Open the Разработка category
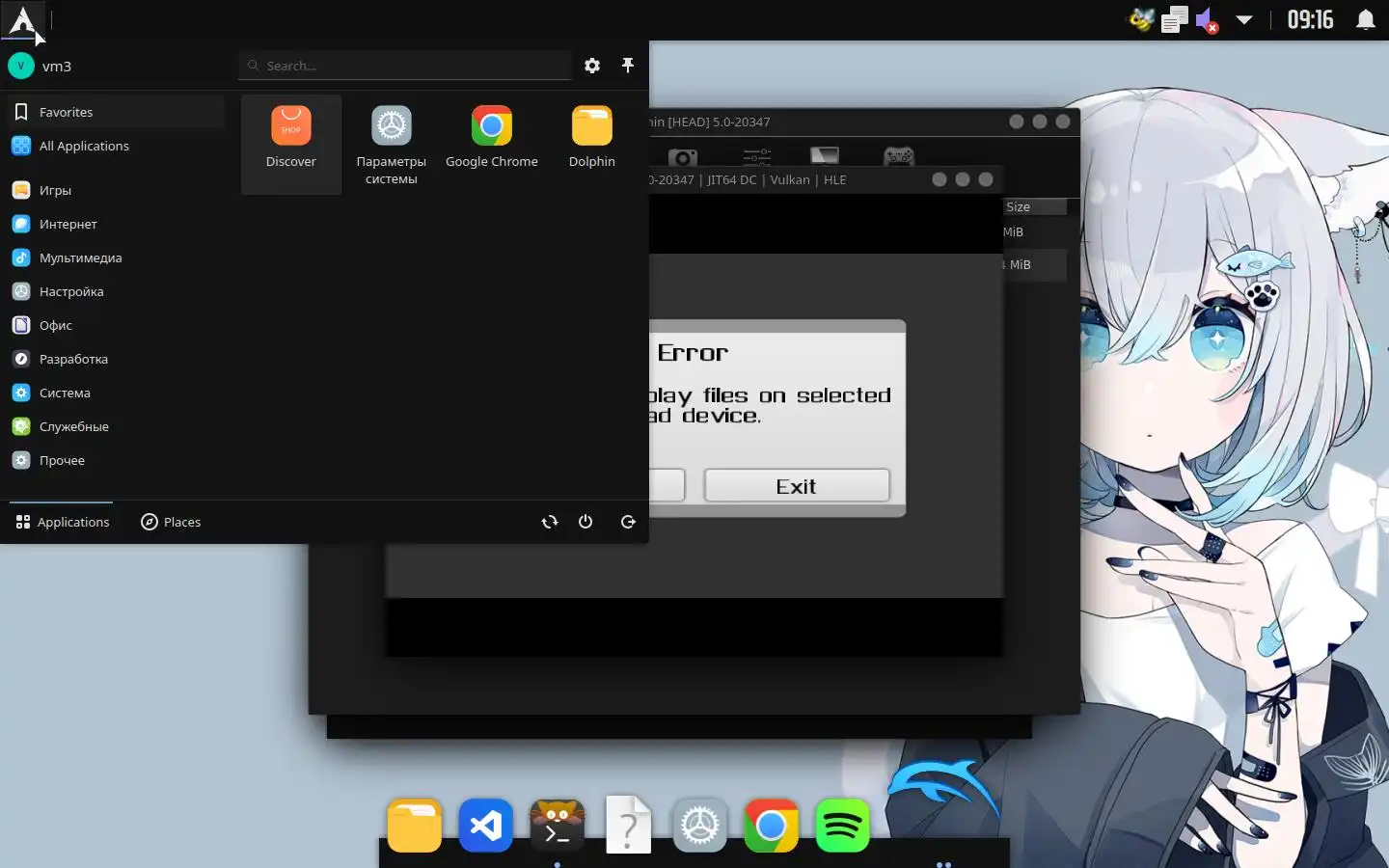Image resolution: width=1389 pixels, height=868 pixels. coord(116,359)
